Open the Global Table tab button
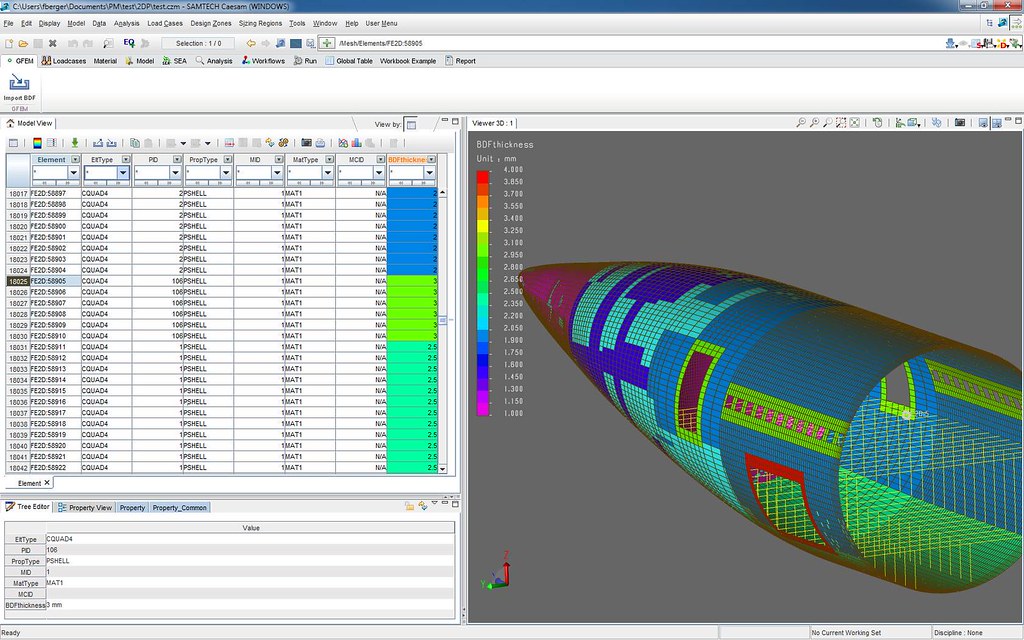 [349, 61]
